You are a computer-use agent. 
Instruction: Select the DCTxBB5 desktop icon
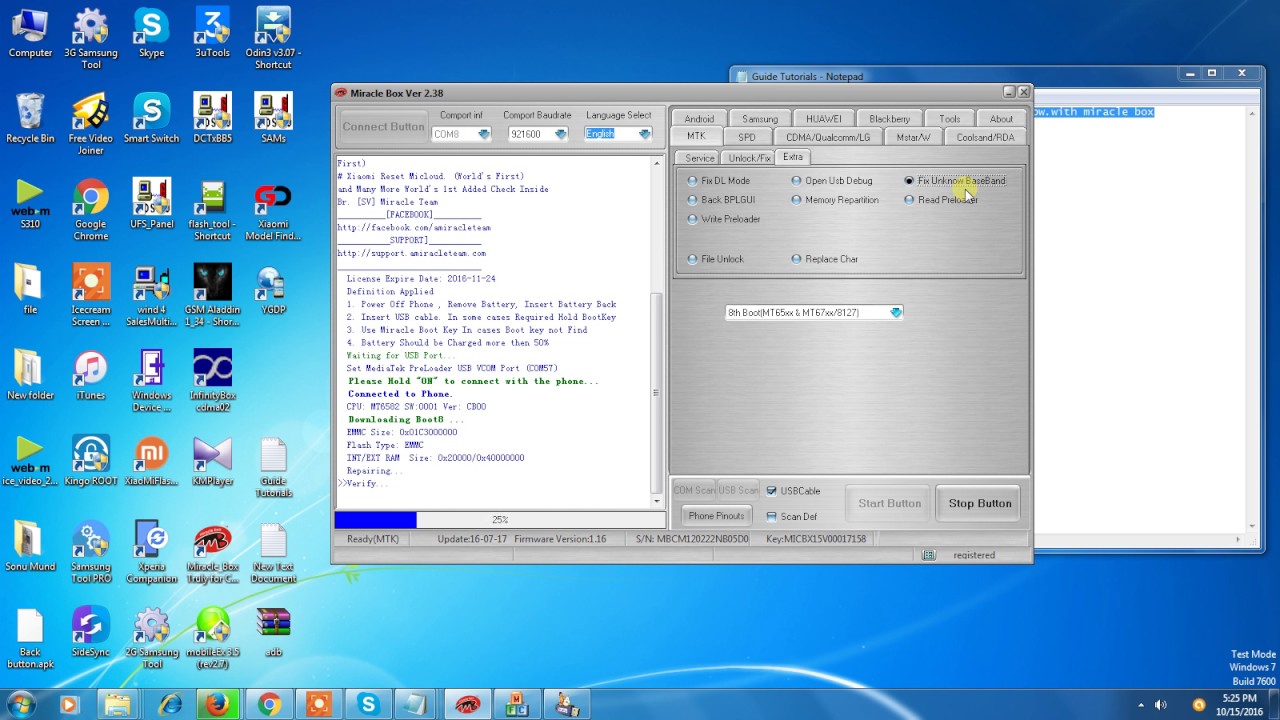pyautogui.click(x=212, y=118)
